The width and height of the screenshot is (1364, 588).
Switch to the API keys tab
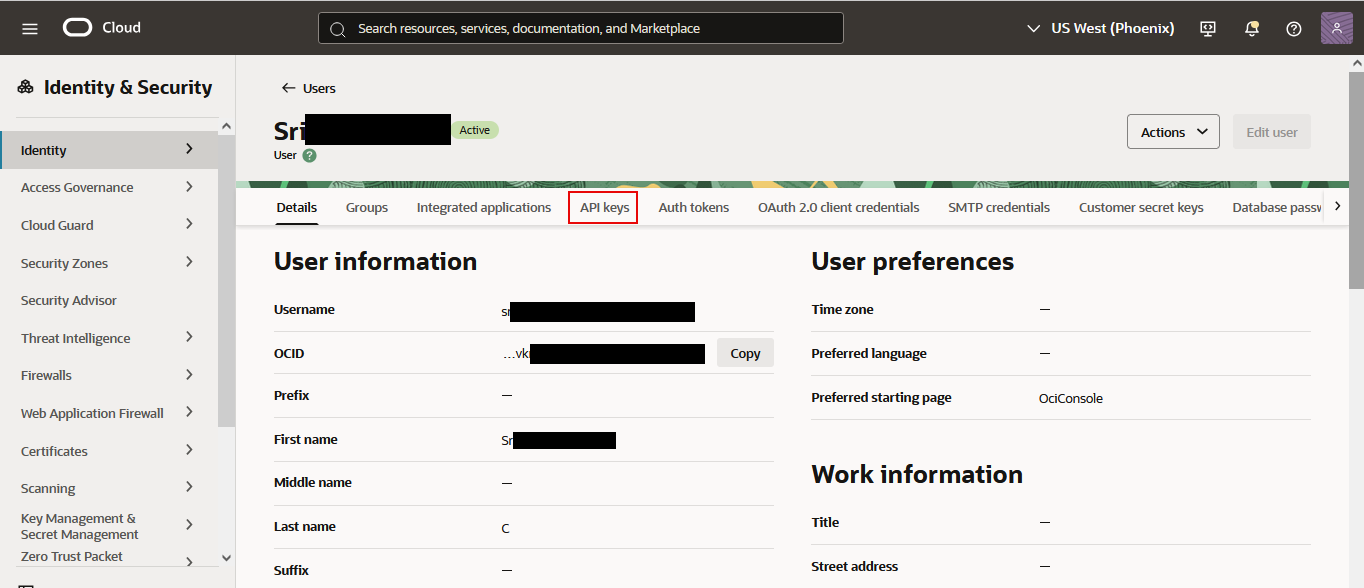604,208
